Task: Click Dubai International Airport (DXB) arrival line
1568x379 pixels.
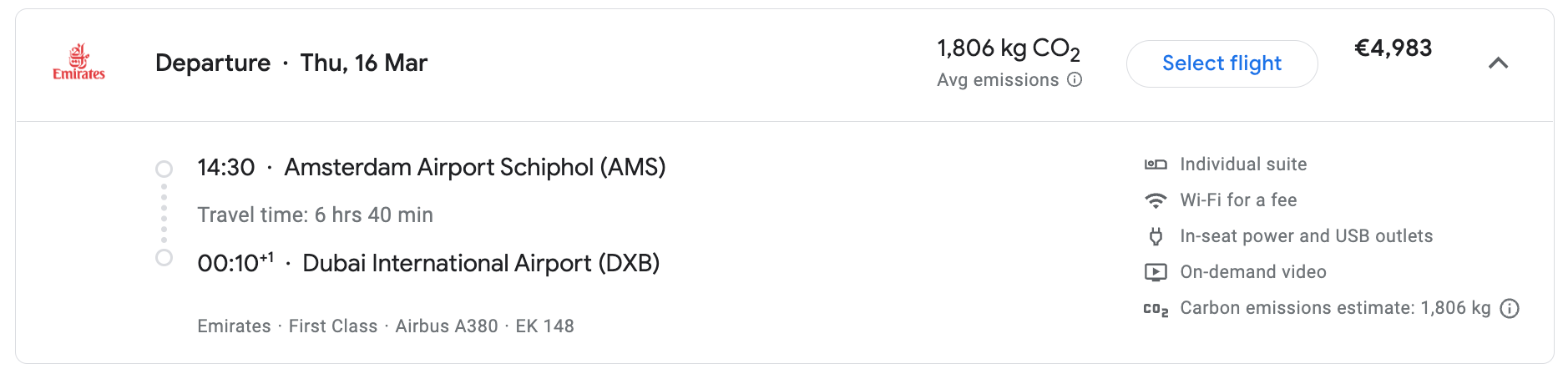Action: 428,264
